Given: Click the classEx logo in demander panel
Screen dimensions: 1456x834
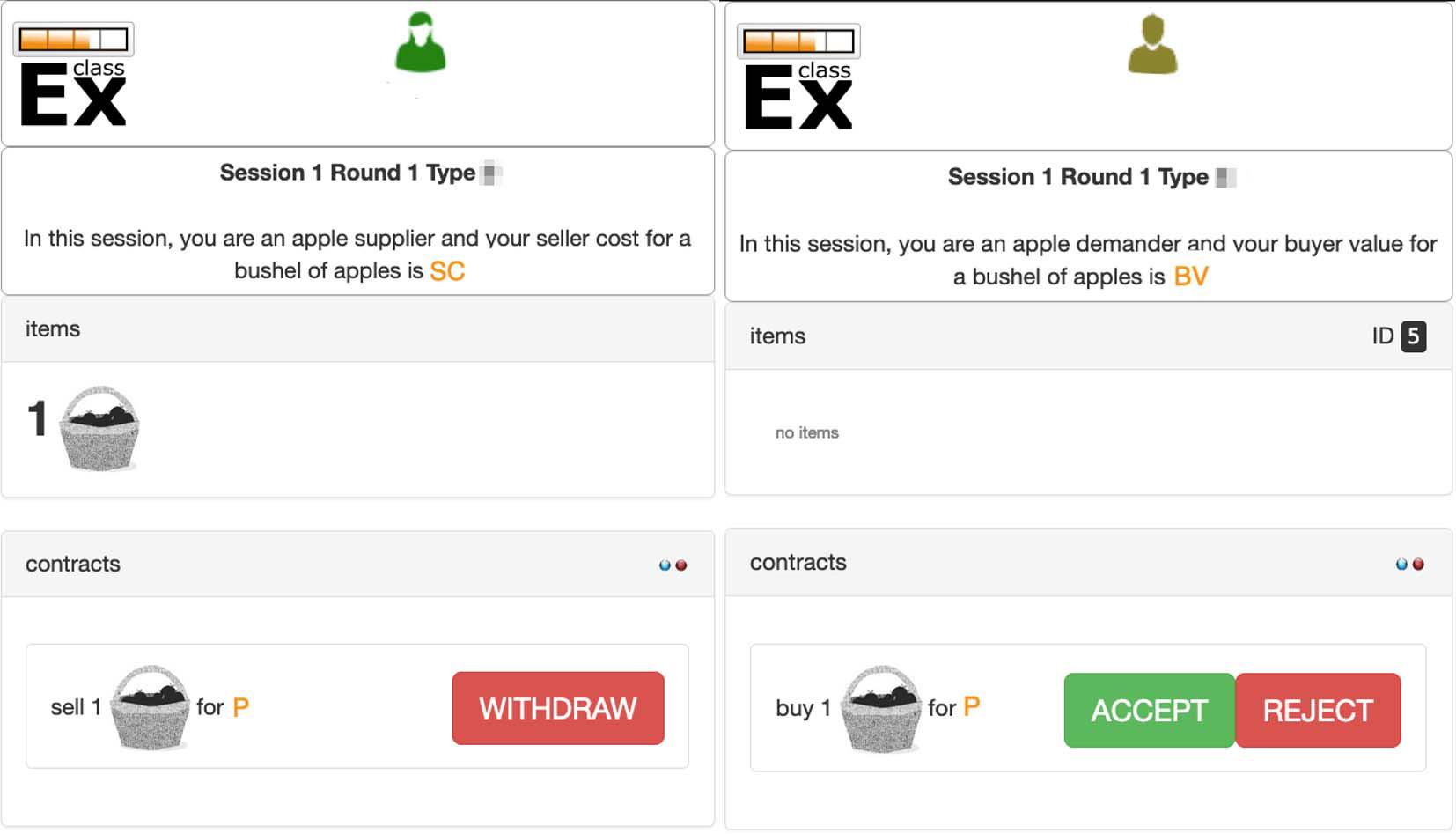Looking at the screenshot, I should click(x=798, y=96).
